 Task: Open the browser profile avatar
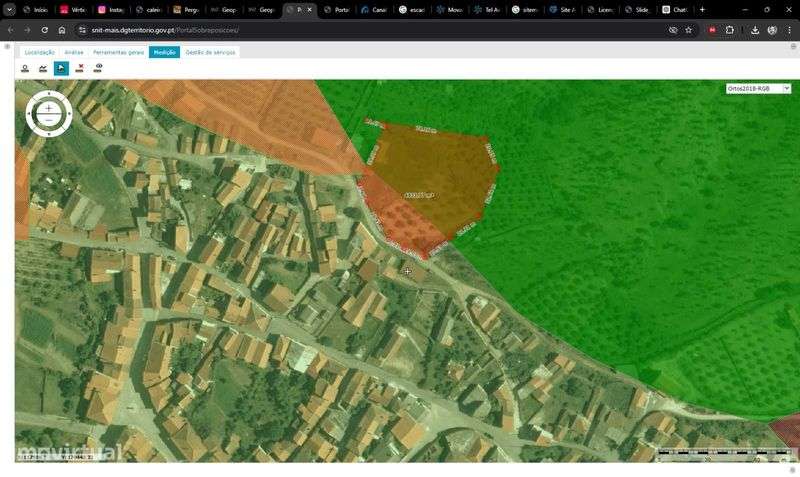[772, 30]
